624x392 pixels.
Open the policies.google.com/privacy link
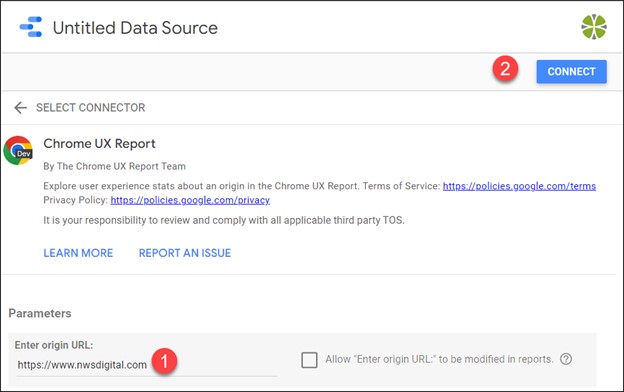(190, 200)
